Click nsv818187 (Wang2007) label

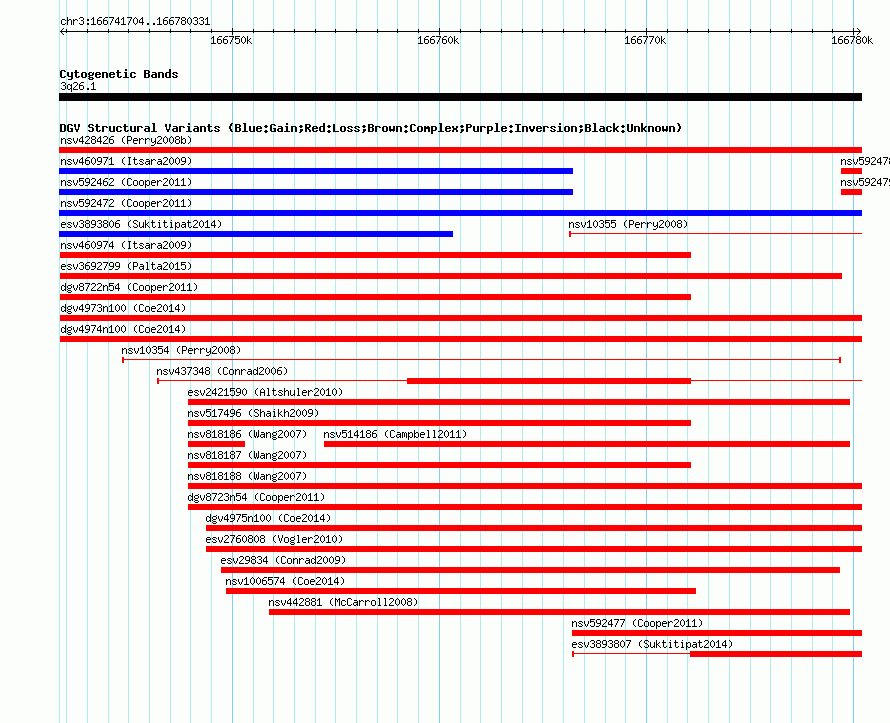(x=247, y=455)
